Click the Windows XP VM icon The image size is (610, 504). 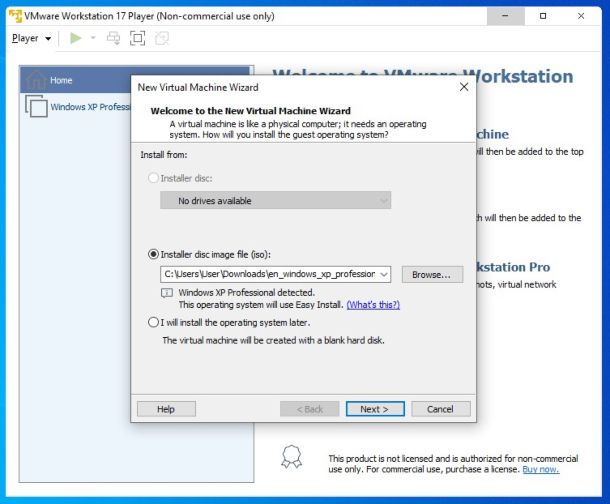pyautogui.click(x=36, y=106)
